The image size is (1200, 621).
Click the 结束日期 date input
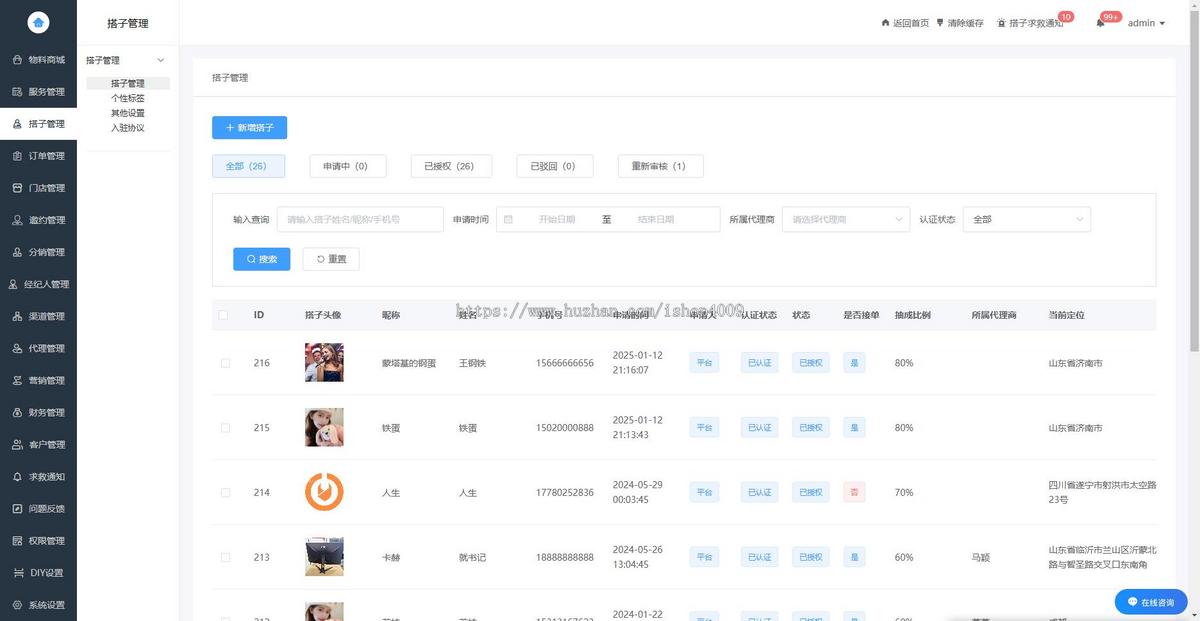click(656, 219)
